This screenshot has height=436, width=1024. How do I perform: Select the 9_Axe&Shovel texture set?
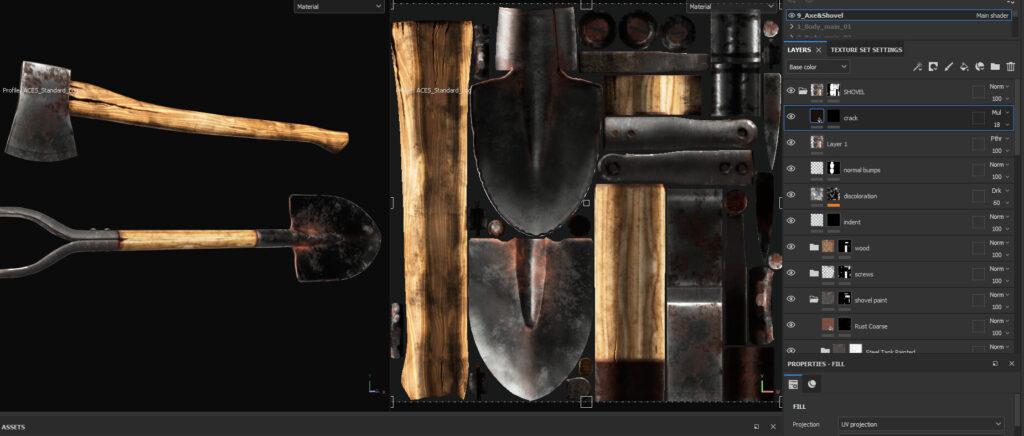point(899,15)
